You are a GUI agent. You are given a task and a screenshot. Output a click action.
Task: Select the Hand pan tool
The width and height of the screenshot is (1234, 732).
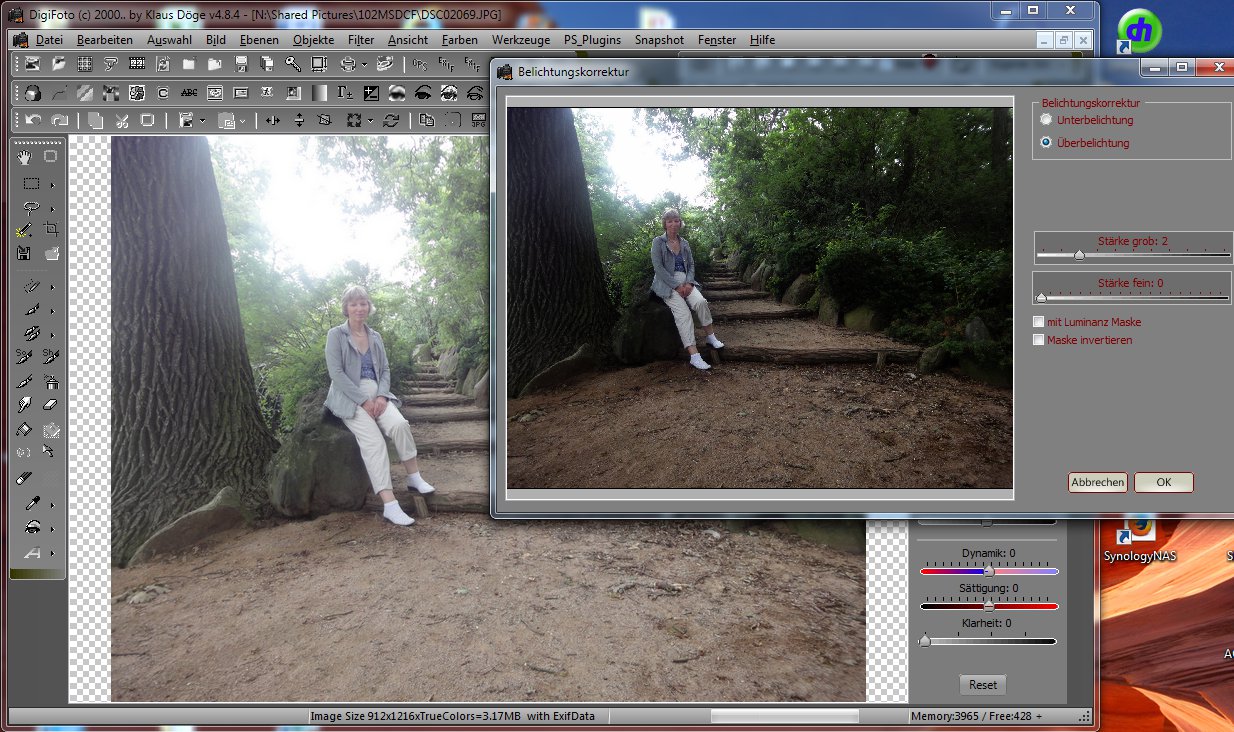[x=24, y=157]
